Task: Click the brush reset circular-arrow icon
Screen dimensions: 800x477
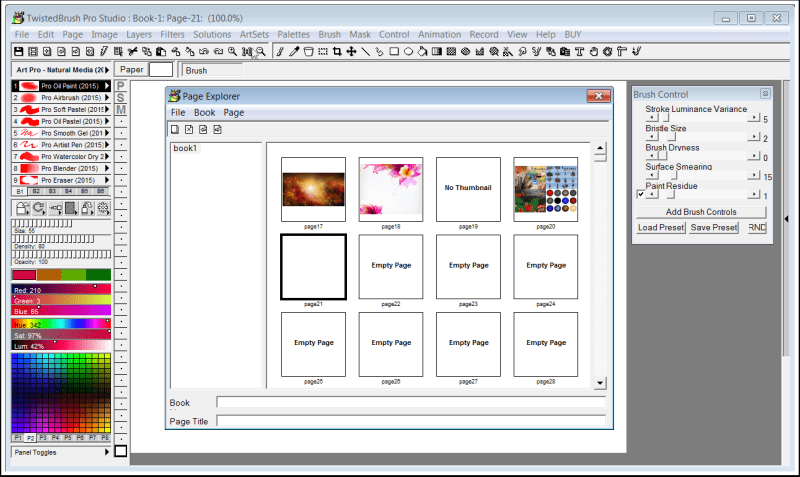Action: point(38,208)
